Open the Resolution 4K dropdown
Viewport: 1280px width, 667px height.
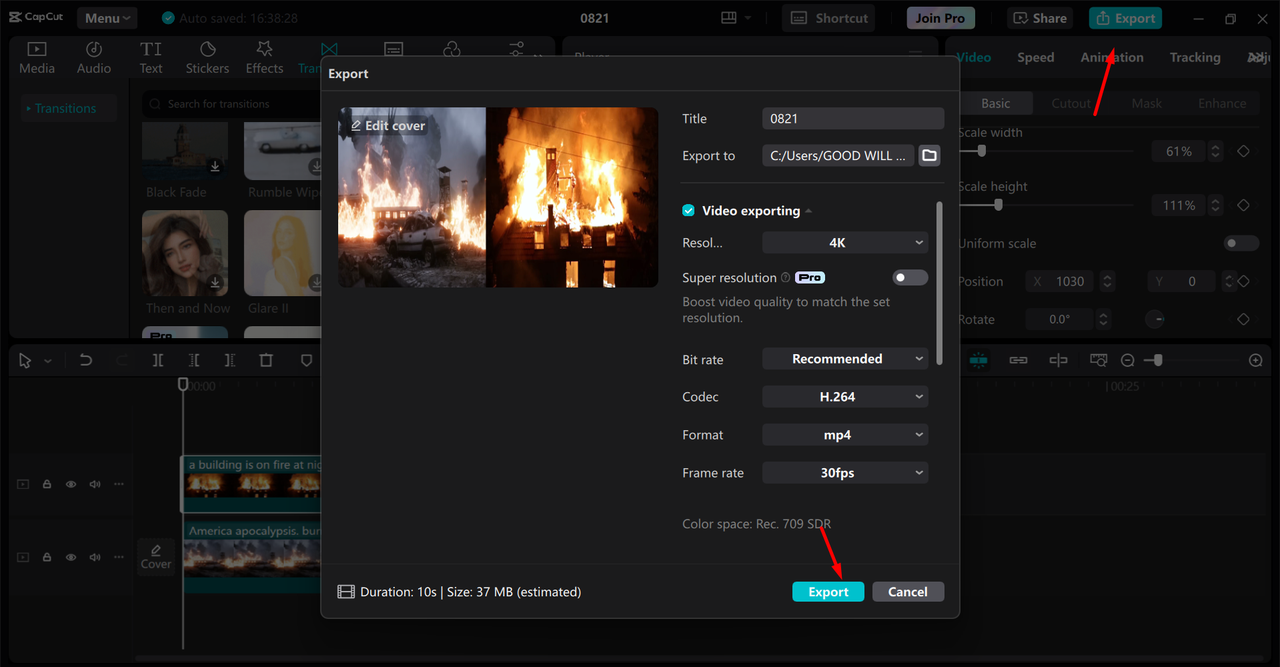coord(845,242)
